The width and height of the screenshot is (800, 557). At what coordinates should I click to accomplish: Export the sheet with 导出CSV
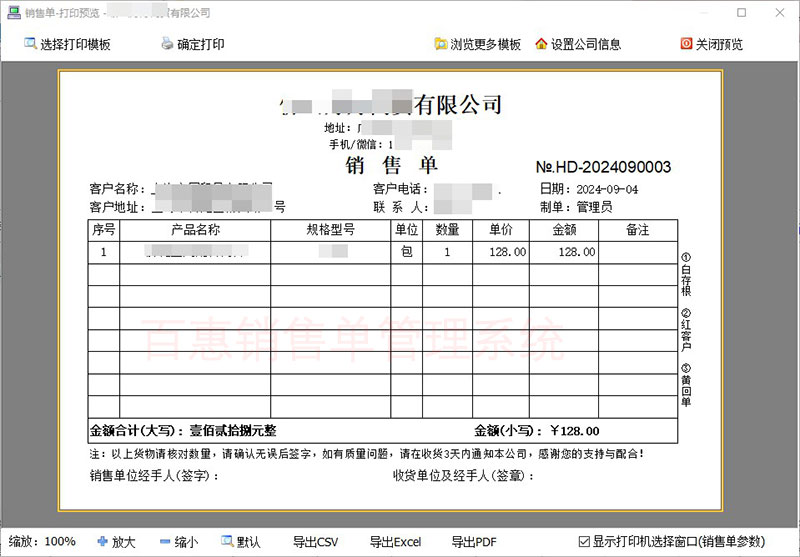pyautogui.click(x=315, y=542)
